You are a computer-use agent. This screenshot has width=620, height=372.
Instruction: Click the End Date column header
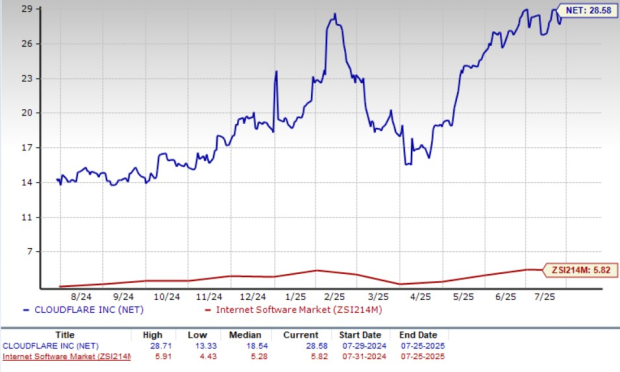(418, 335)
